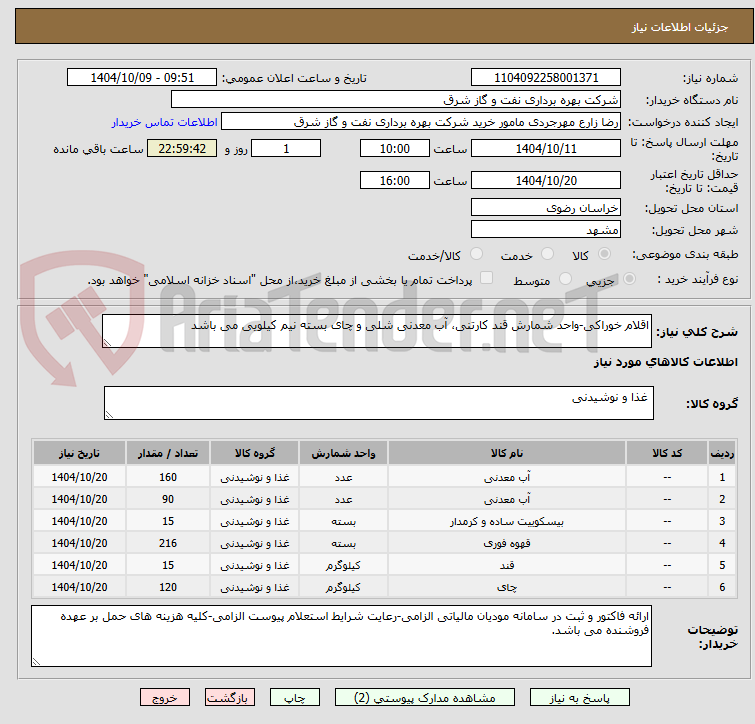The width and height of the screenshot is (755, 724).
Task: Click quantity 216 in the table
Action: coord(168,543)
